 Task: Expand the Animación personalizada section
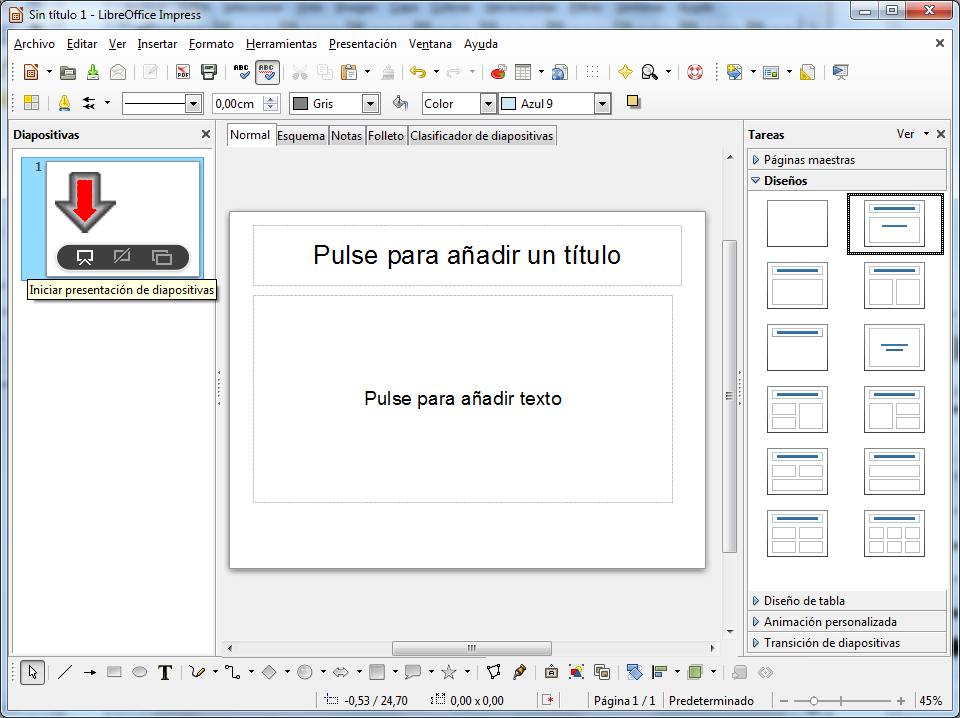(847, 621)
